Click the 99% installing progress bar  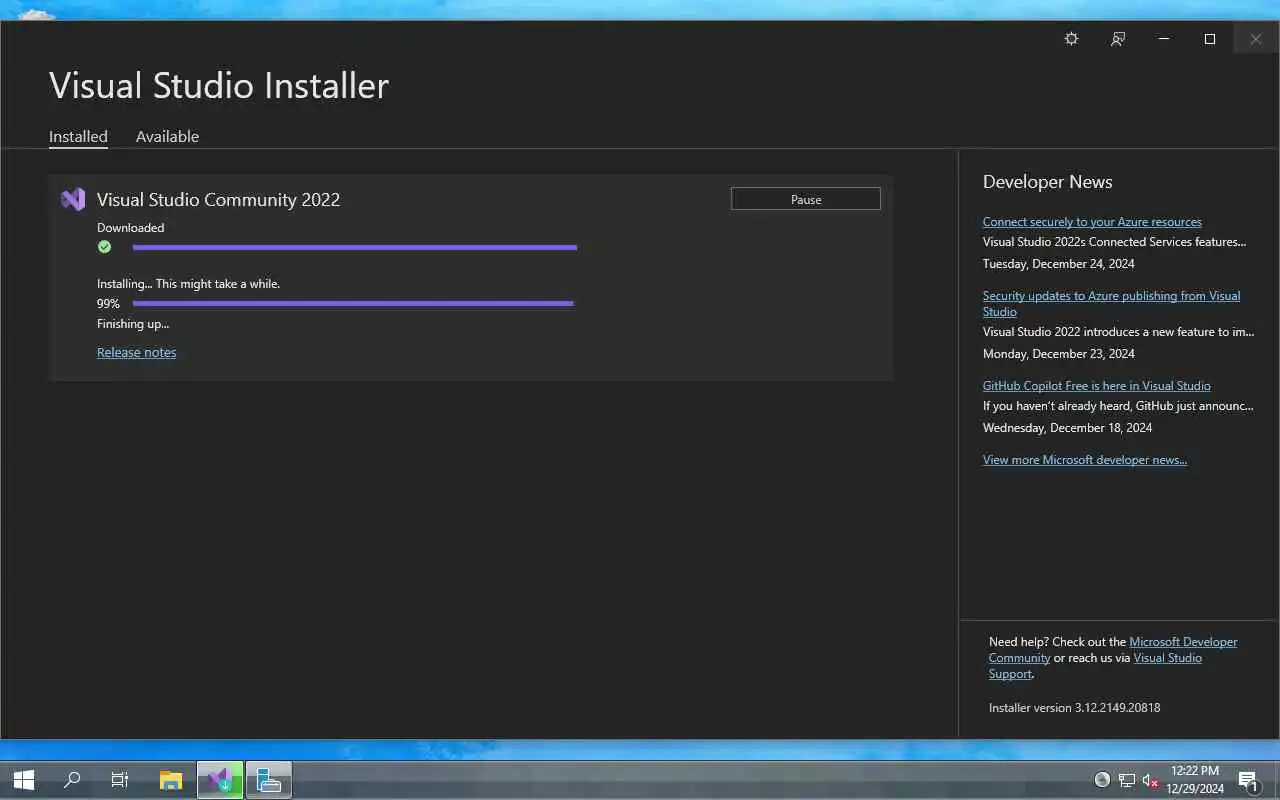[353, 303]
